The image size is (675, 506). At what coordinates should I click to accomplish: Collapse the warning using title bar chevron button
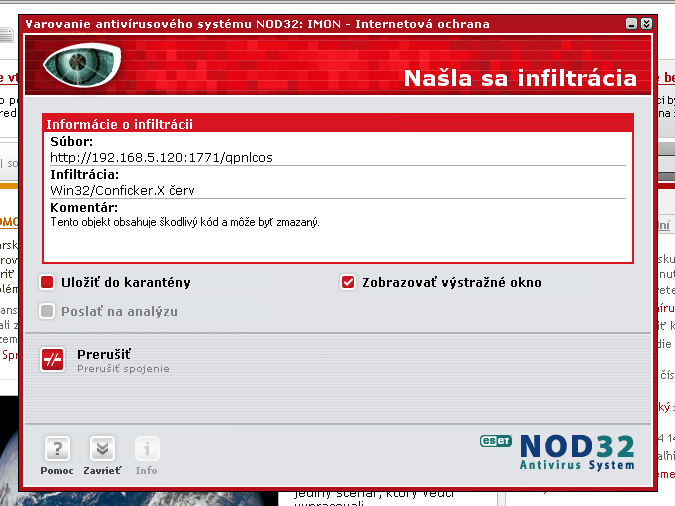click(646, 24)
